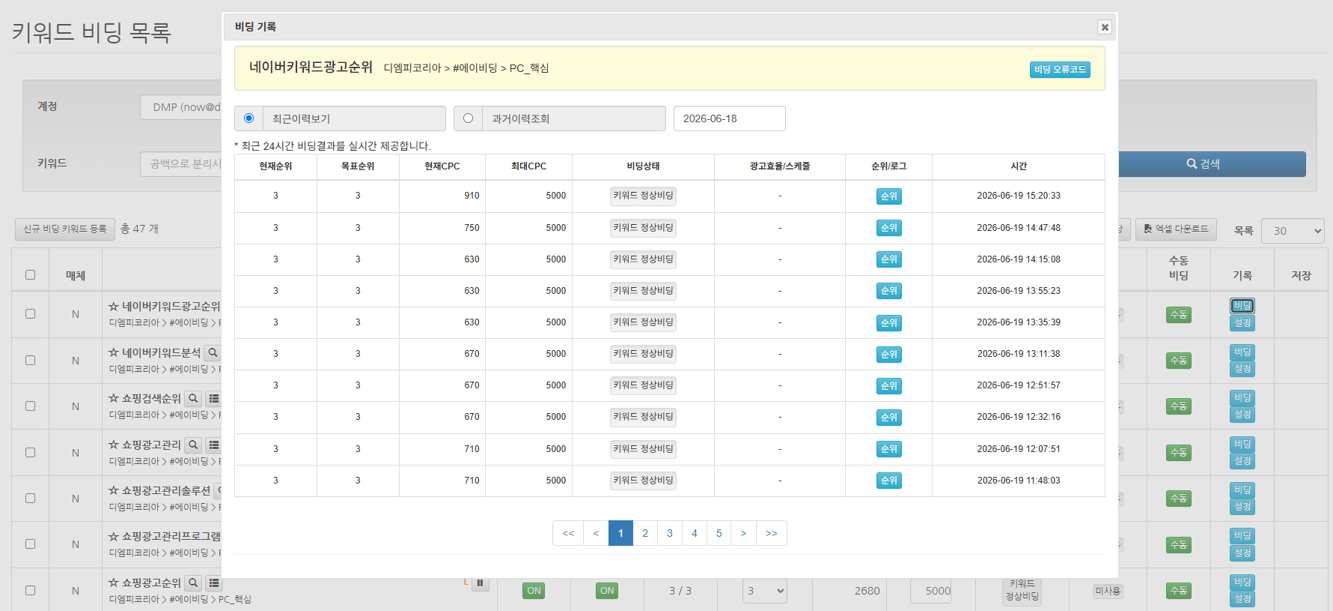The image size is (1333, 611).
Task: Click 신규 비딩 키워드 등록 button
Action: pyautogui.click(x=65, y=229)
